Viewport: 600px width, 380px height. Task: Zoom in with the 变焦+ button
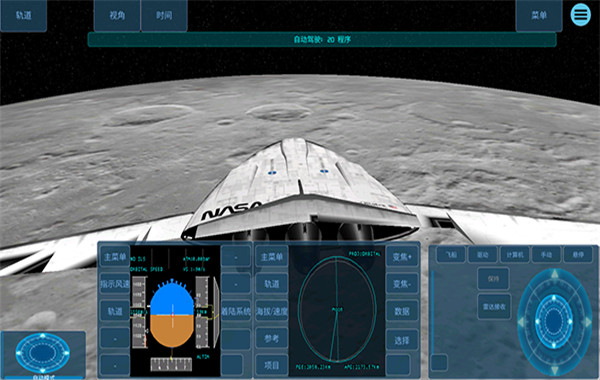tap(402, 257)
